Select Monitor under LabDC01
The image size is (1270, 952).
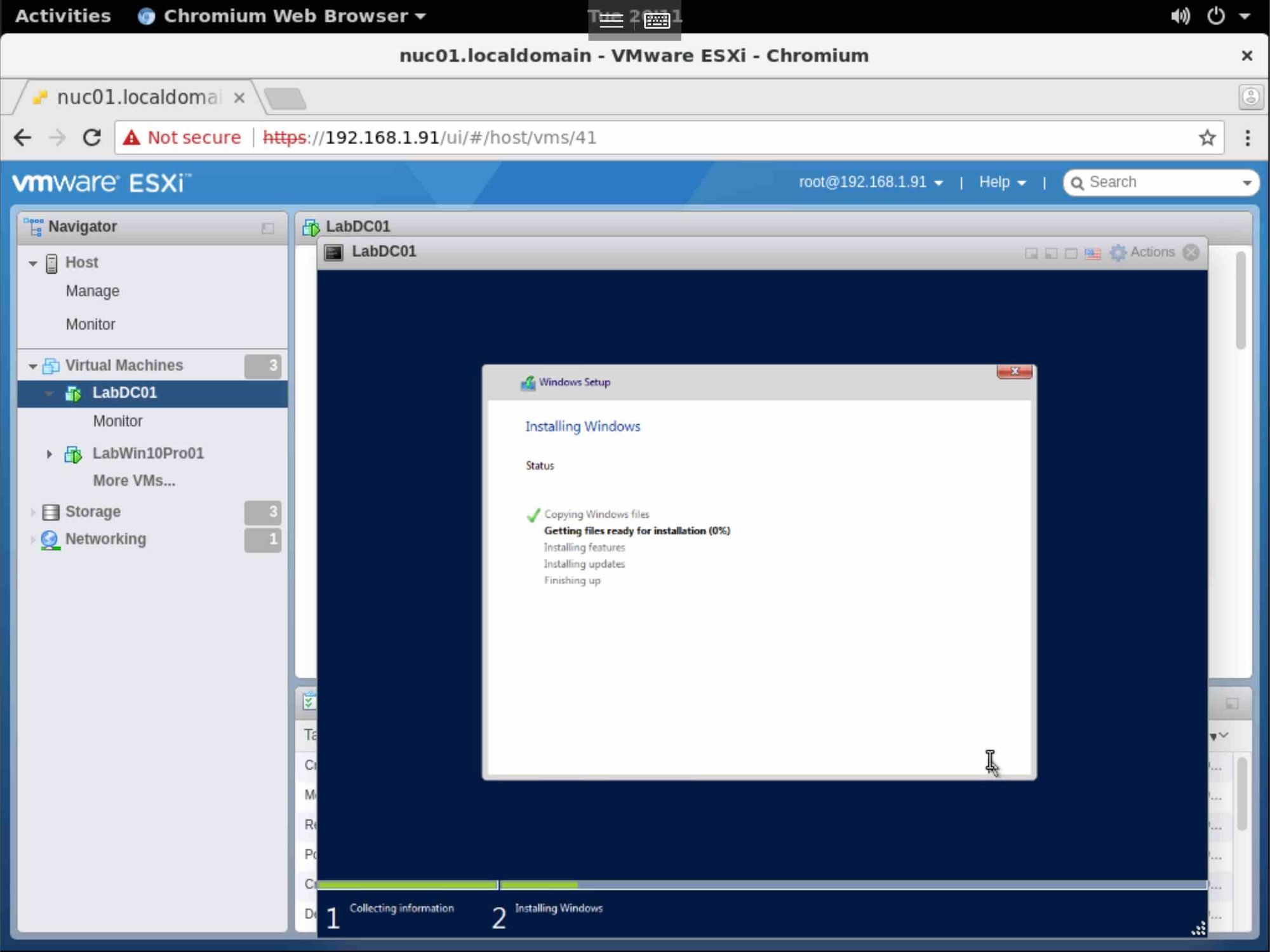(118, 422)
